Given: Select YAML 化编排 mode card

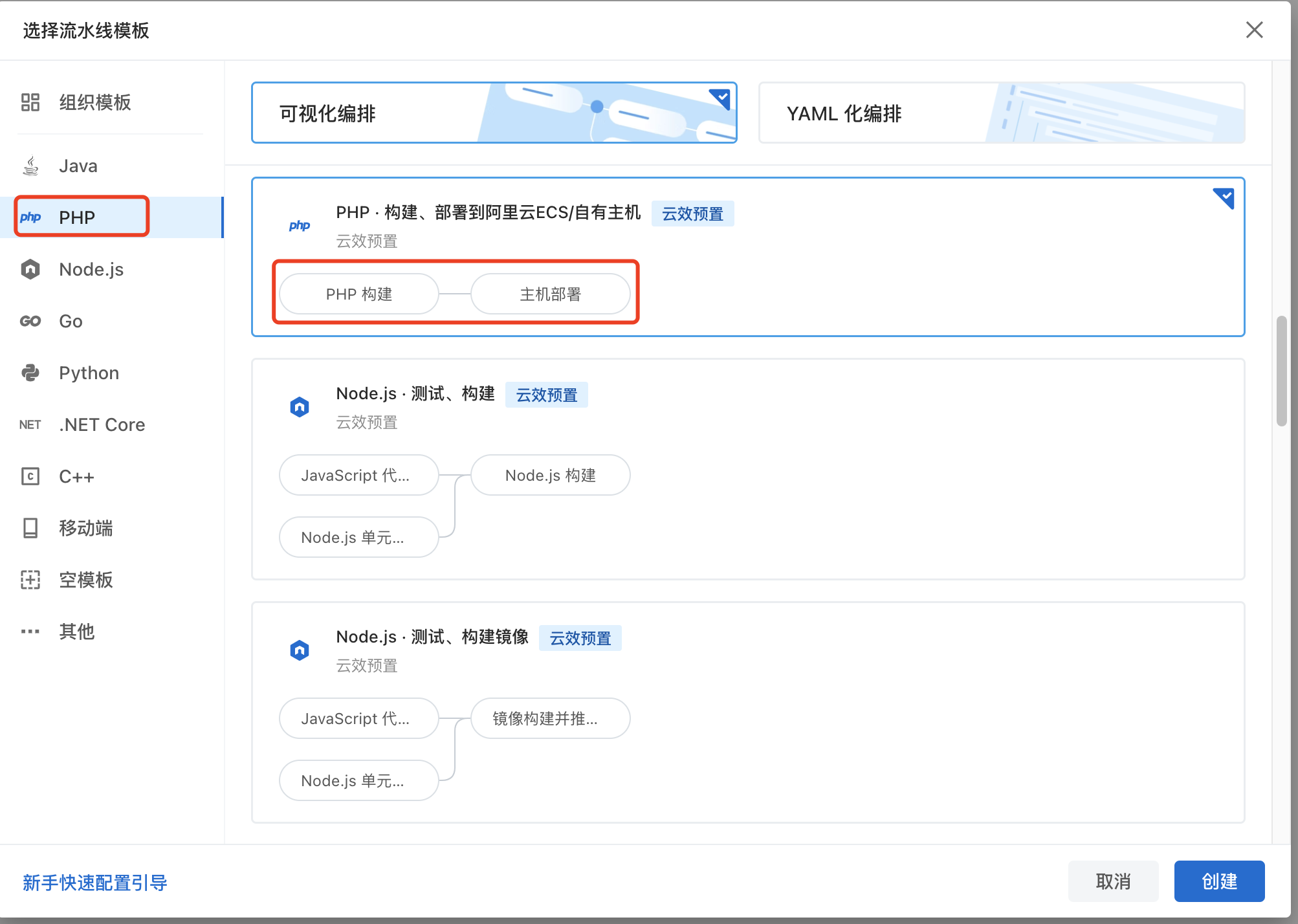Looking at the screenshot, I should click(1002, 113).
